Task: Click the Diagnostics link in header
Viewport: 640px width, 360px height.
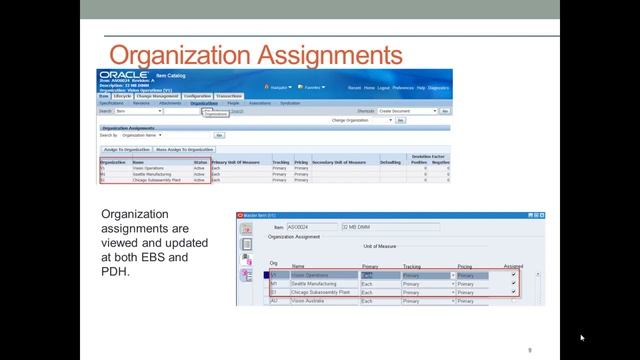Action: tap(438, 88)
